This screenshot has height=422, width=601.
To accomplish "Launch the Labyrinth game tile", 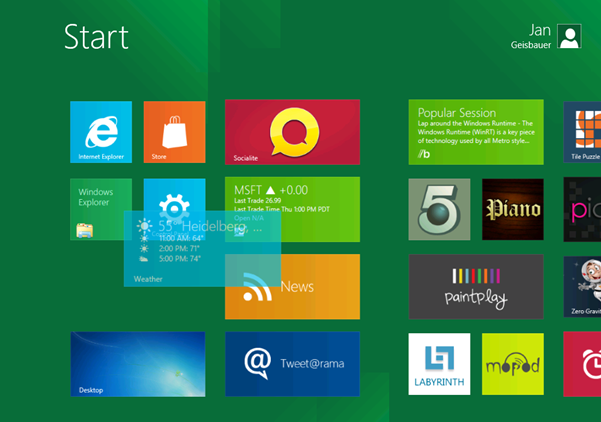I will [439, 364].
